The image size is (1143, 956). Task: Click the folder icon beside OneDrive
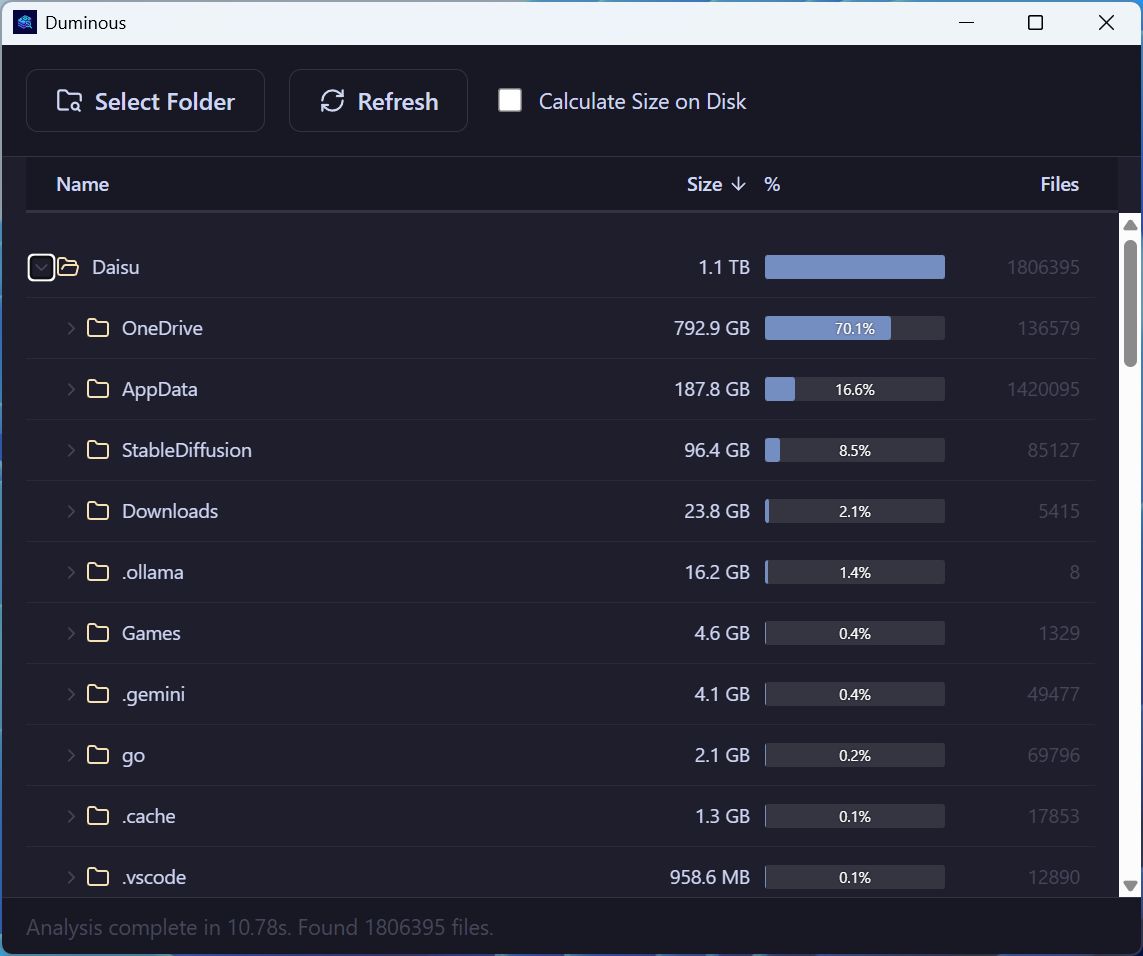pos(98,327)
